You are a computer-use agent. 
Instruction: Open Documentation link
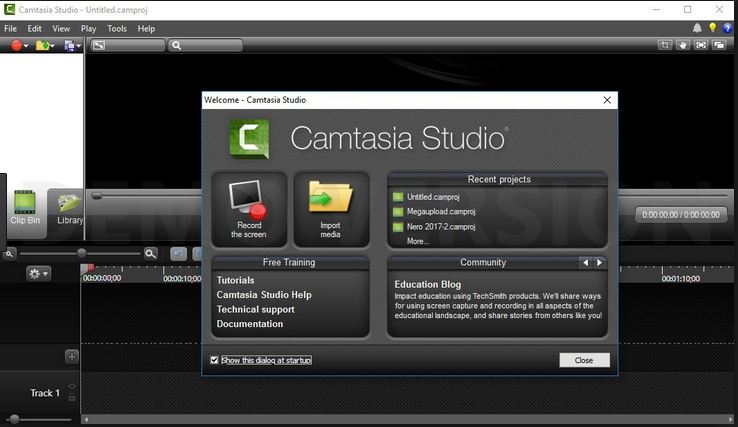[x=250, y=324]
